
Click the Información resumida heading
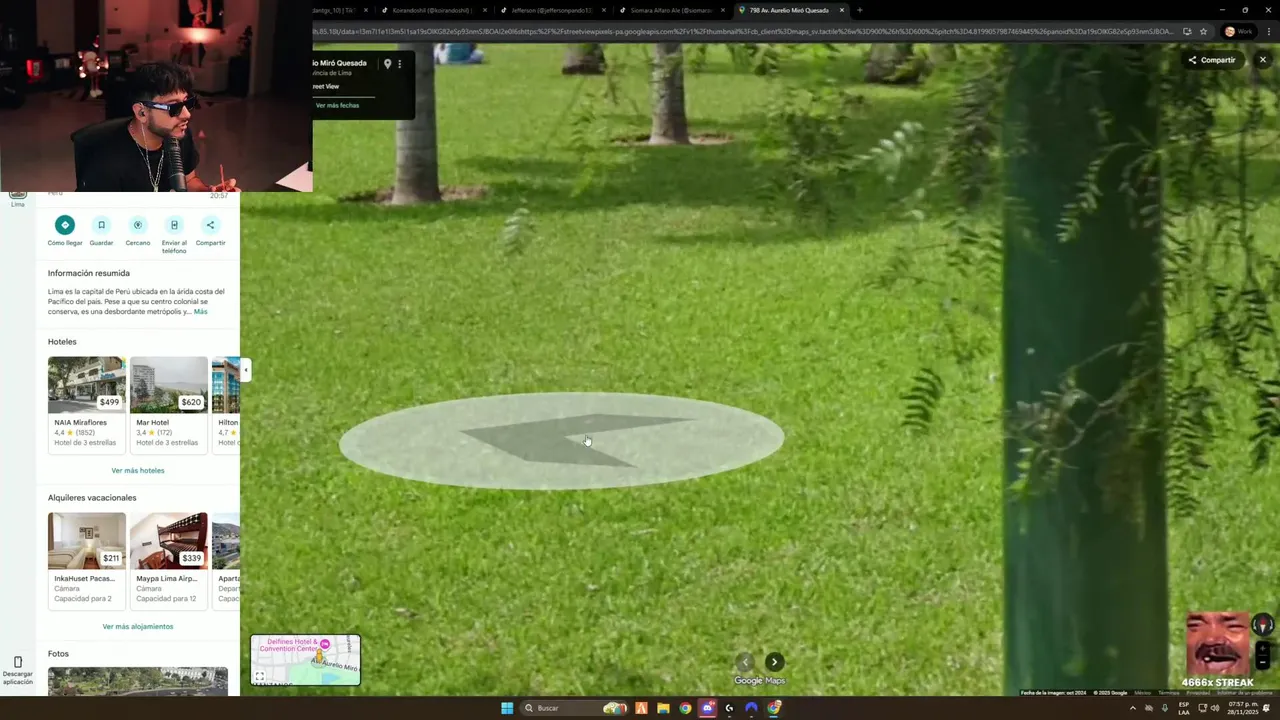89,273
